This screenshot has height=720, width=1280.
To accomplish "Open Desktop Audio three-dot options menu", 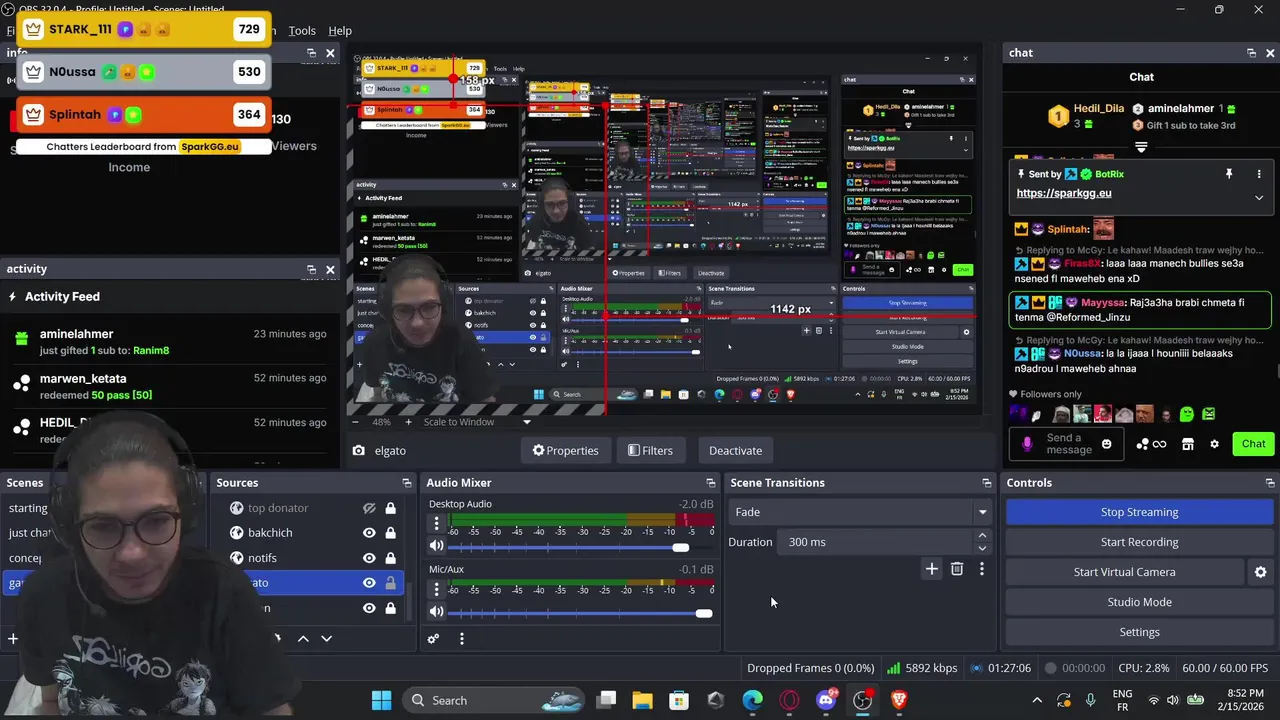I will coord(436,523).
